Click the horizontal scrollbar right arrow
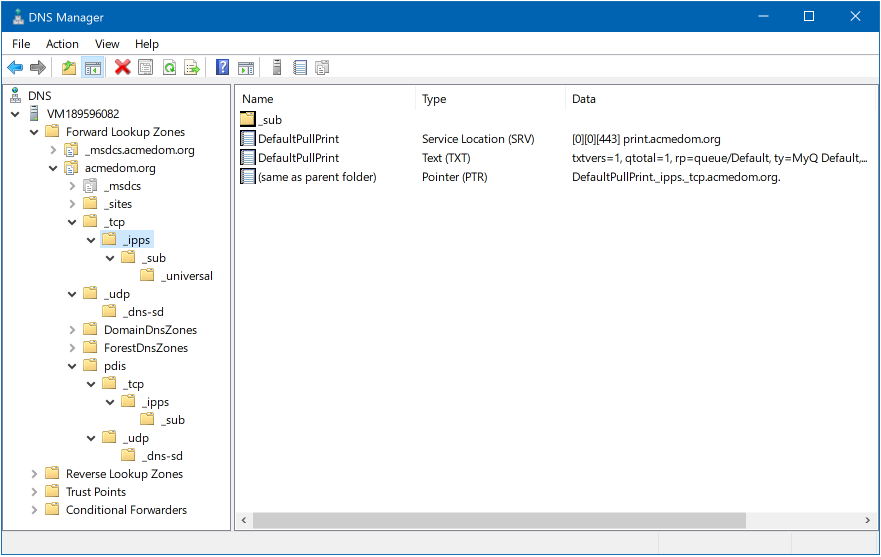 (x=866, y=521)
